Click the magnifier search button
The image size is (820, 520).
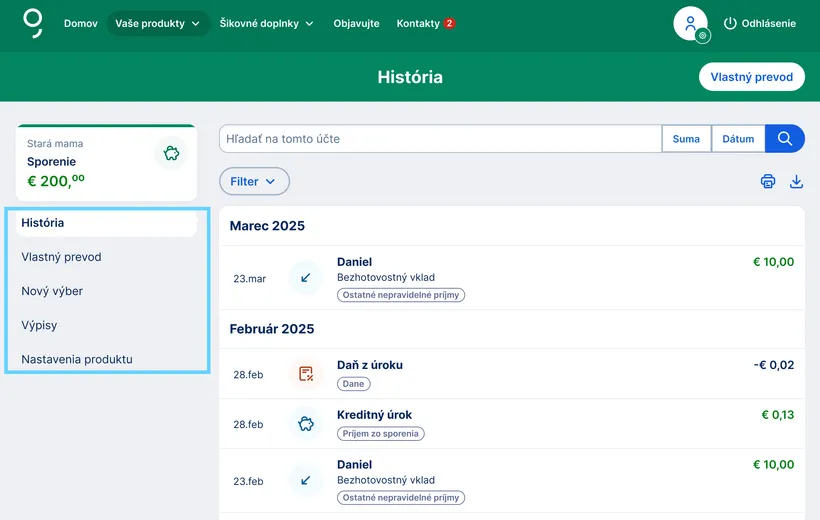pos(785,139)
